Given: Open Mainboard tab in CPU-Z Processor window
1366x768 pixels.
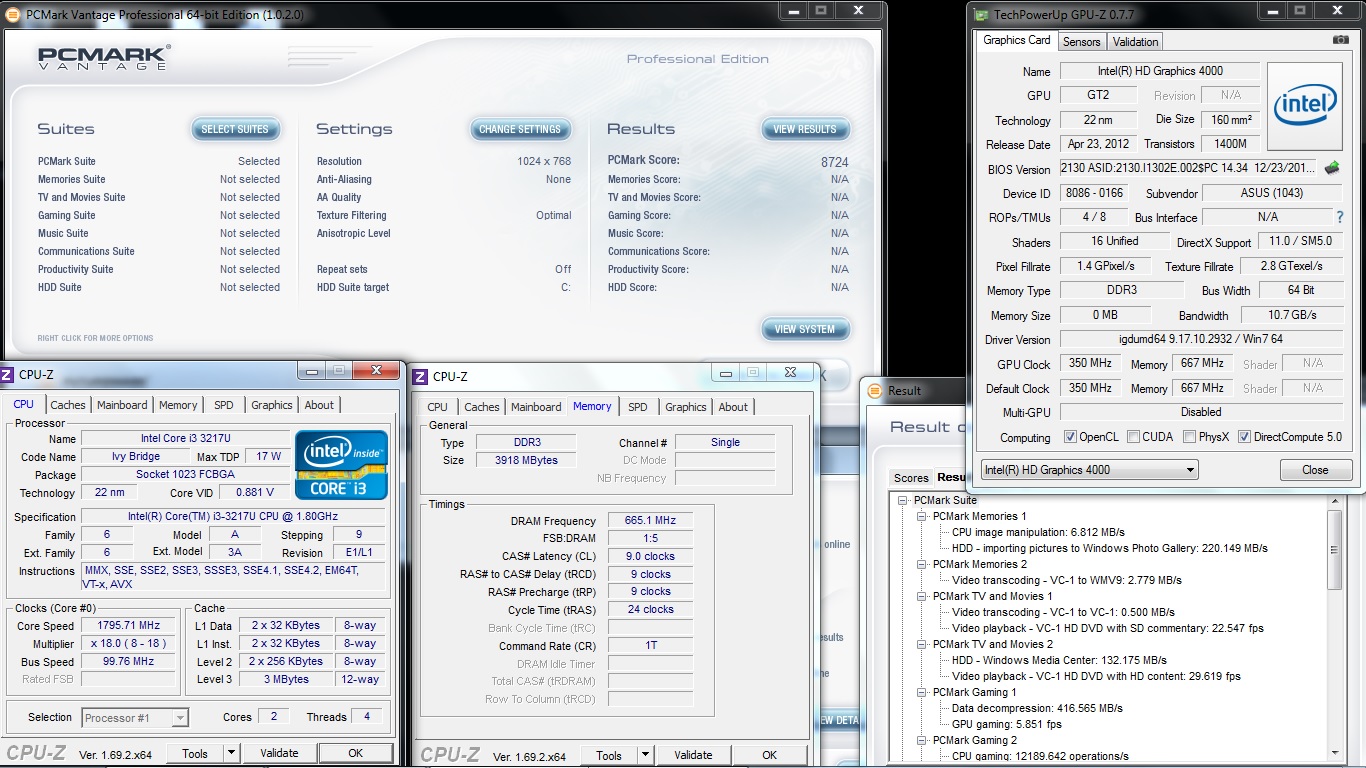Looking at the screenshot, I should click(x=122, y=405).
